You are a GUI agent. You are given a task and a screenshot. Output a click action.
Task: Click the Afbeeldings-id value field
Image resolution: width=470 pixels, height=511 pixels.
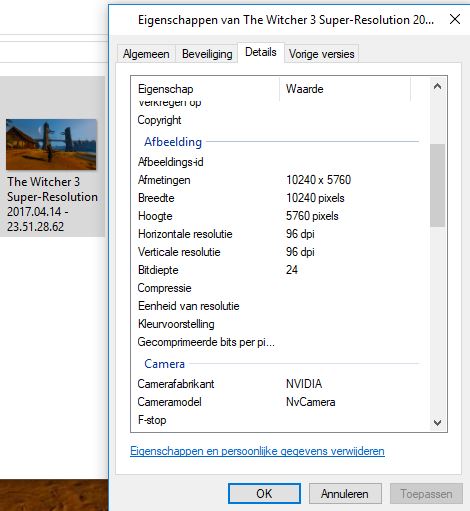pos(350,162)
